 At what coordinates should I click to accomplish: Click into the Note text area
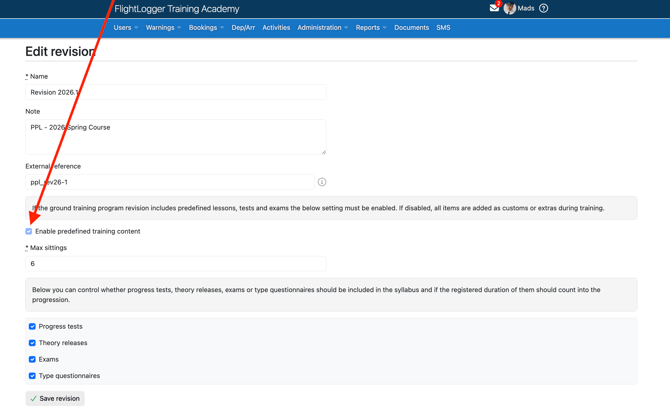coord(176,137)
